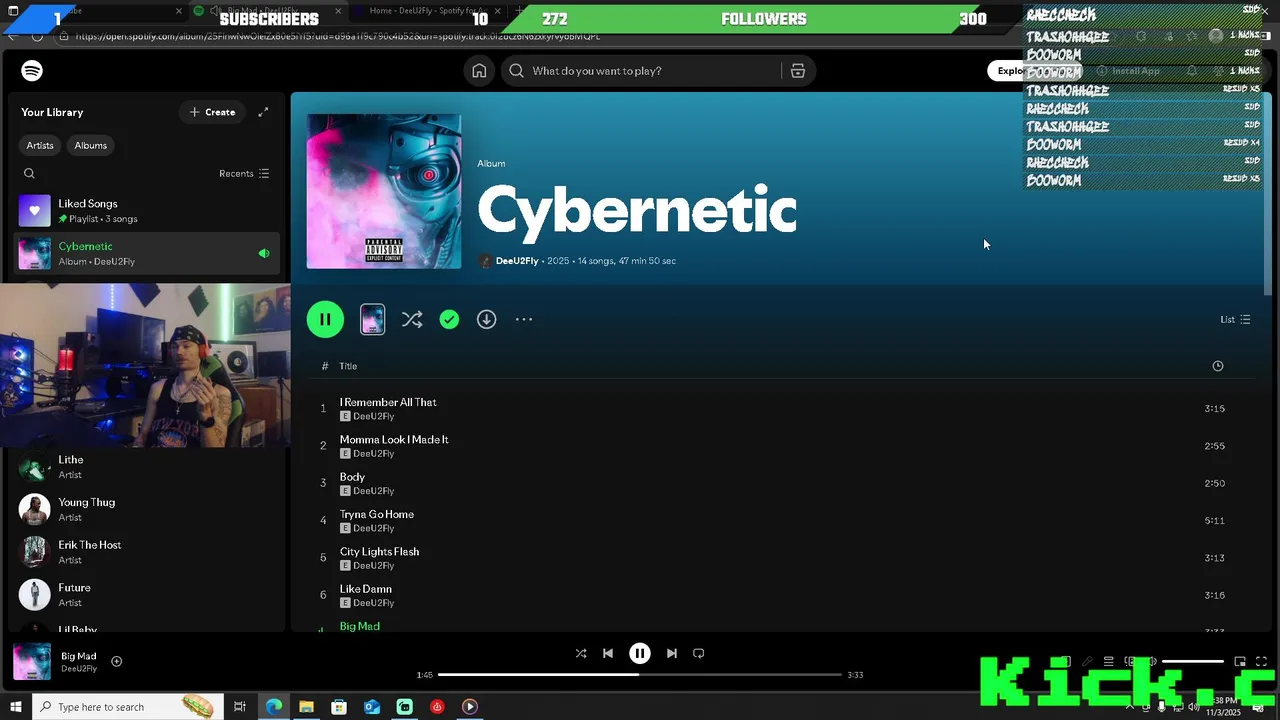
Task: Click the Spotify logo
Action: 32,71
